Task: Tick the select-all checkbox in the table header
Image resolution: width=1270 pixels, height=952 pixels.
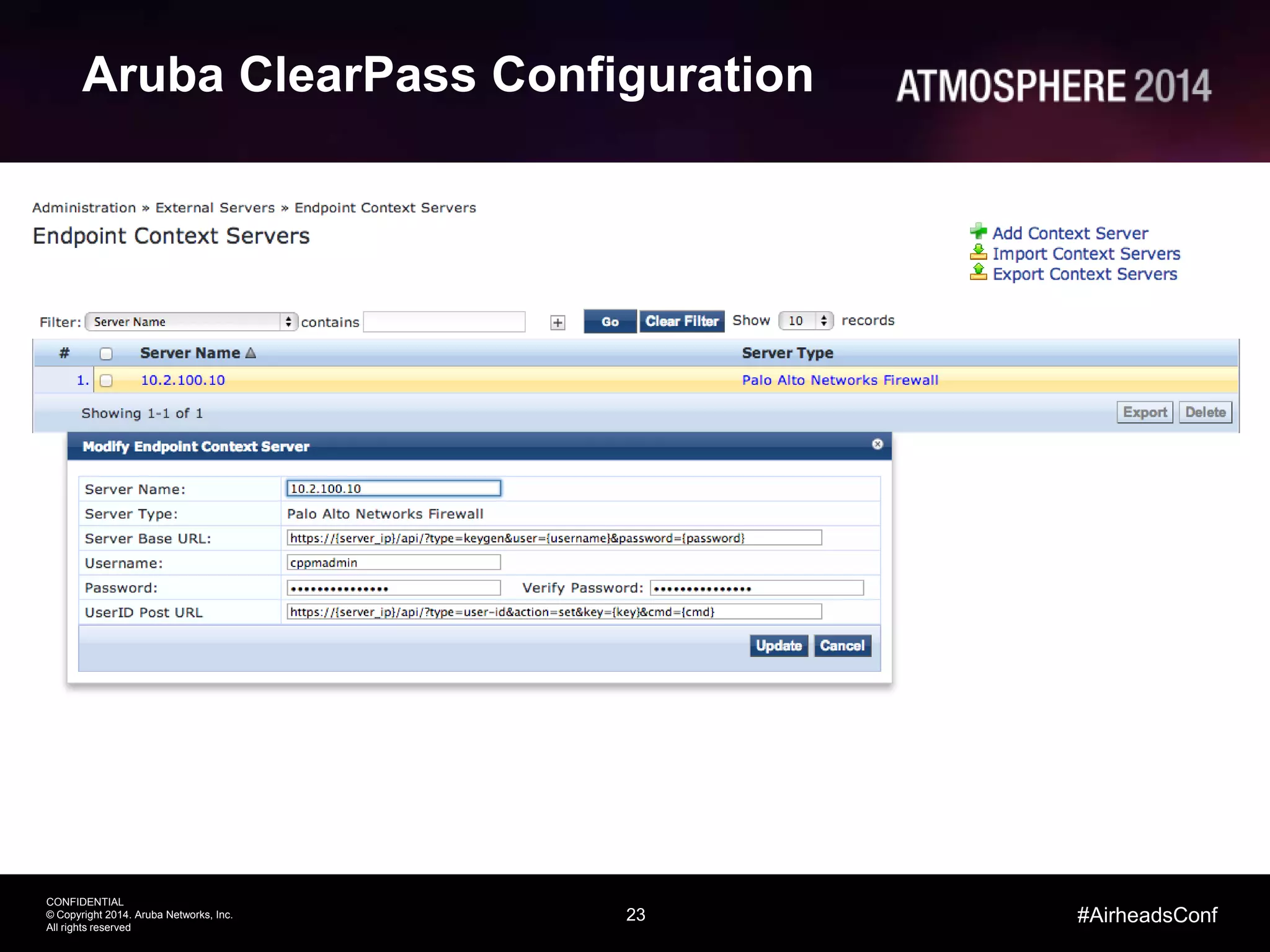Action: point(106,353)
